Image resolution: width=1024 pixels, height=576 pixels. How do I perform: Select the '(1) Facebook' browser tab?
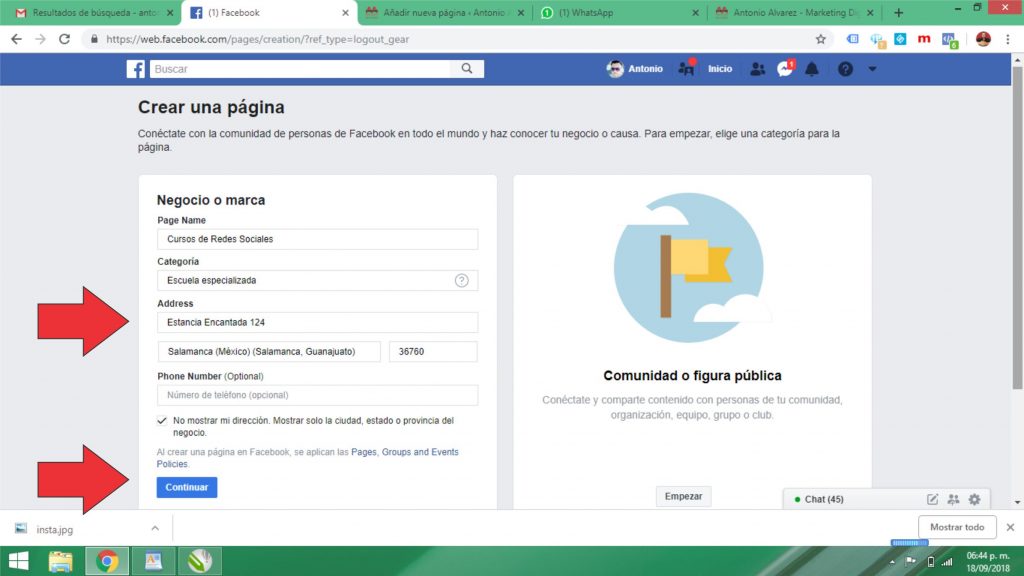coord(269,12)
